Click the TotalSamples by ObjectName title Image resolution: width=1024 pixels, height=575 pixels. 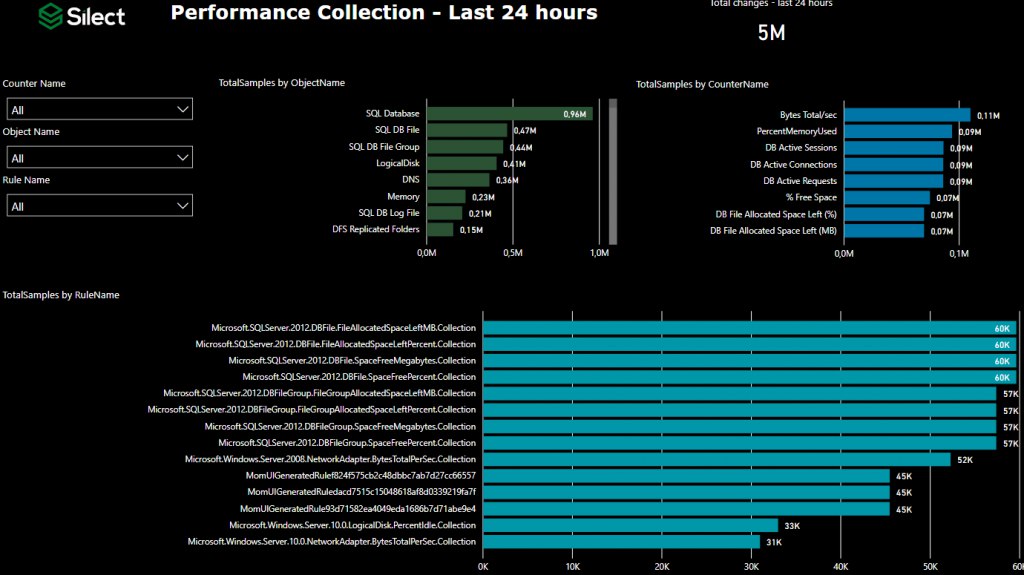(281, 83)
